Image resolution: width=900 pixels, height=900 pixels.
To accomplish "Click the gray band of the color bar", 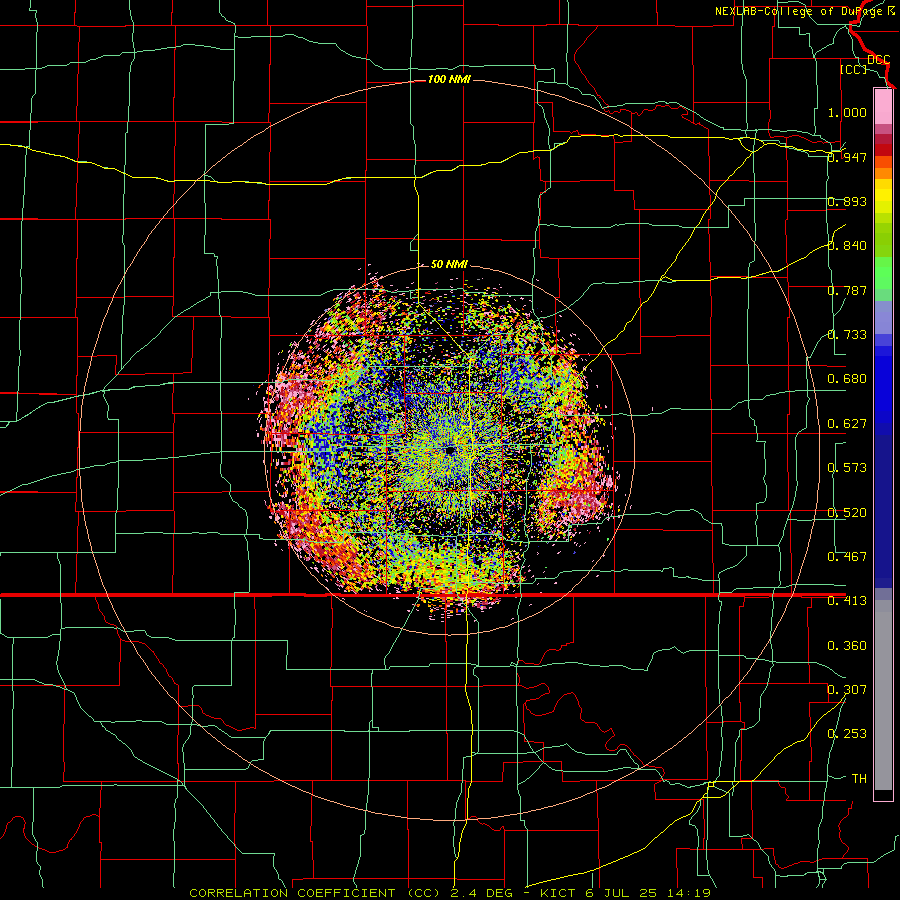I will 883,695.
